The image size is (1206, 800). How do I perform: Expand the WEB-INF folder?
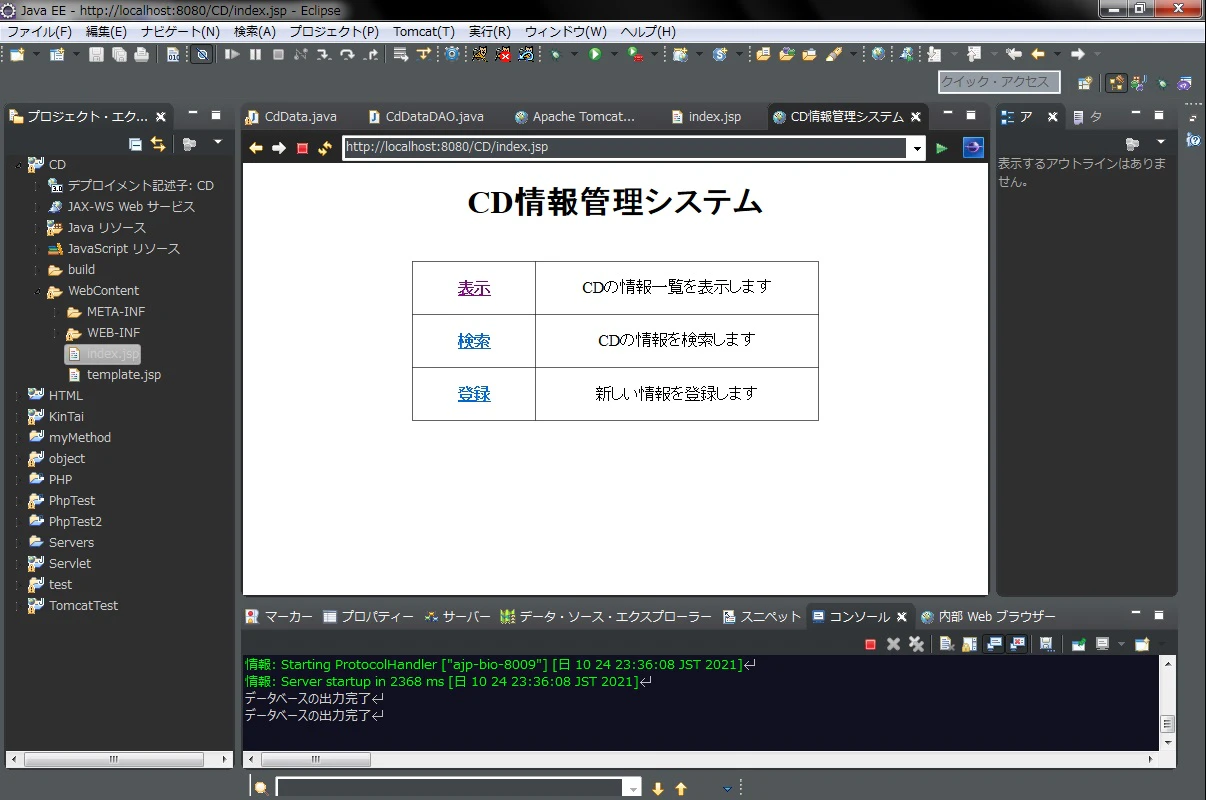pyautogui.click(x=55, y=333)
